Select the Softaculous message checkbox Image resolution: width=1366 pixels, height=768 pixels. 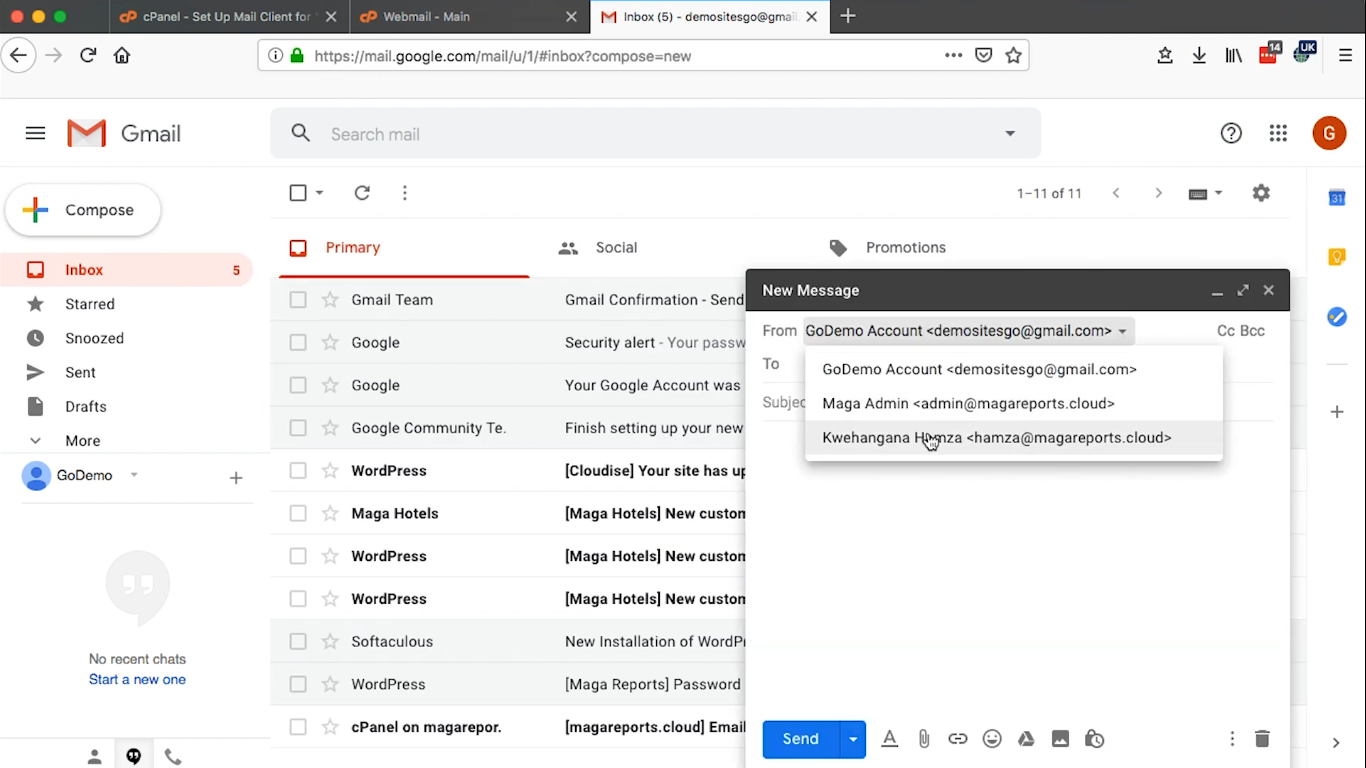(298, 642)
